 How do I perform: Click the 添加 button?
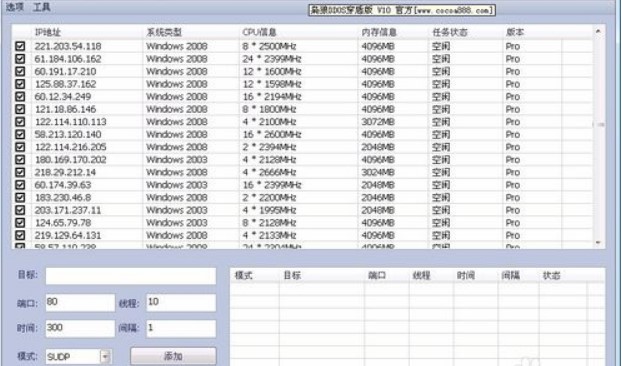tap(173, 356)
